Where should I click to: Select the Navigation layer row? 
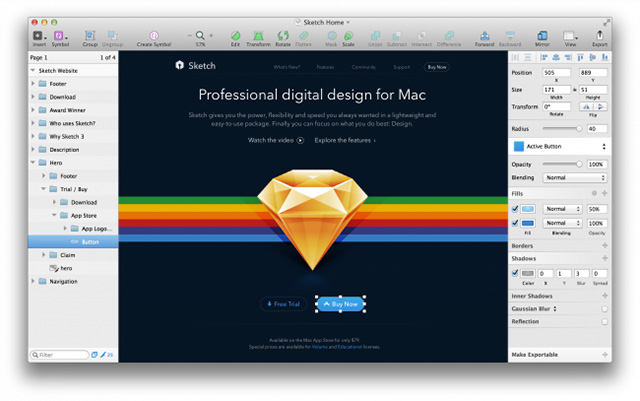[73, 281]
